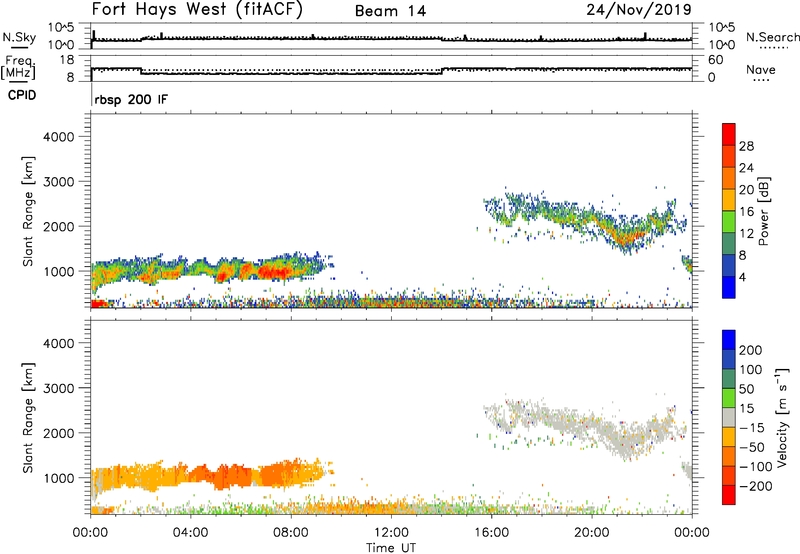Click the 'Power [dB]' color bar label
Viewport: 800px width, 554px height.
click(763, 211)
